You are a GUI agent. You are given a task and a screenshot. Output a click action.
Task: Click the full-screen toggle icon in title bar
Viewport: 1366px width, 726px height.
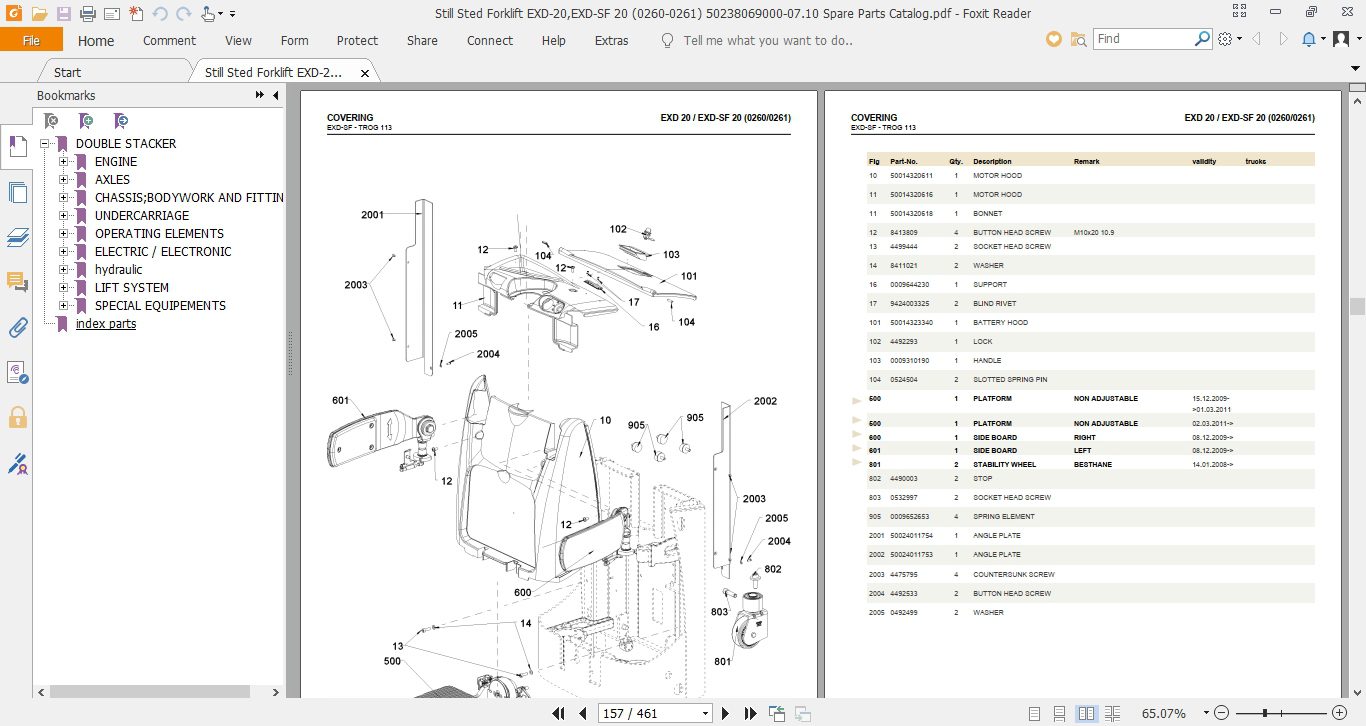click(x=1240, y=12)
